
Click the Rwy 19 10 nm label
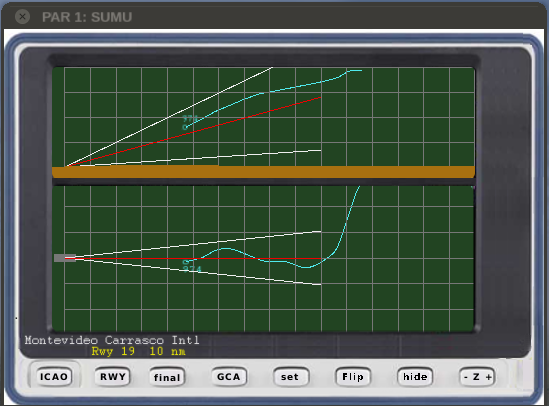click(x=138, y=351)
